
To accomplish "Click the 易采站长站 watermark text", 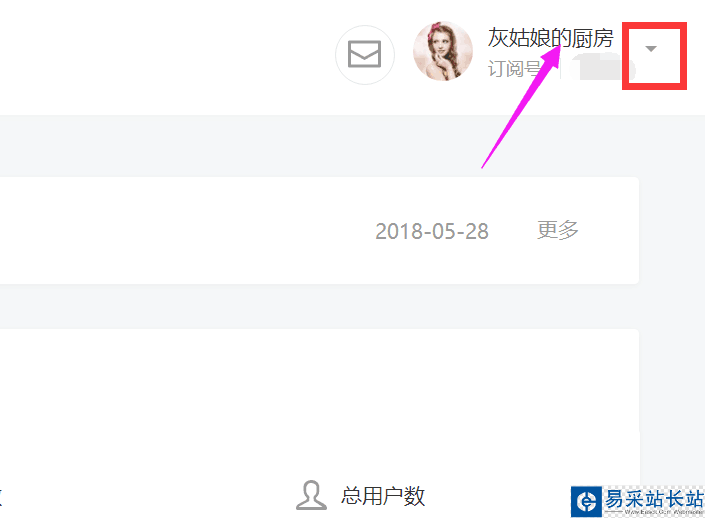I will (x=654, y=499).
